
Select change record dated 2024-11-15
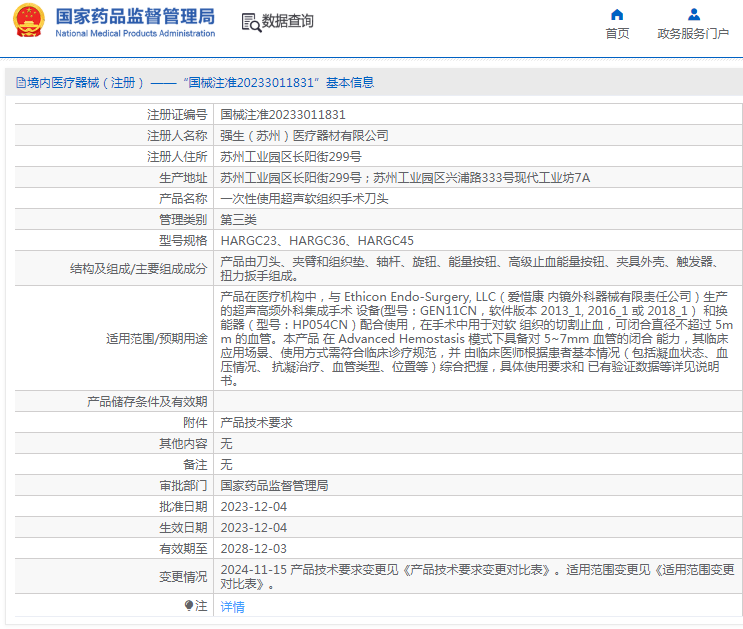point(478,577)
